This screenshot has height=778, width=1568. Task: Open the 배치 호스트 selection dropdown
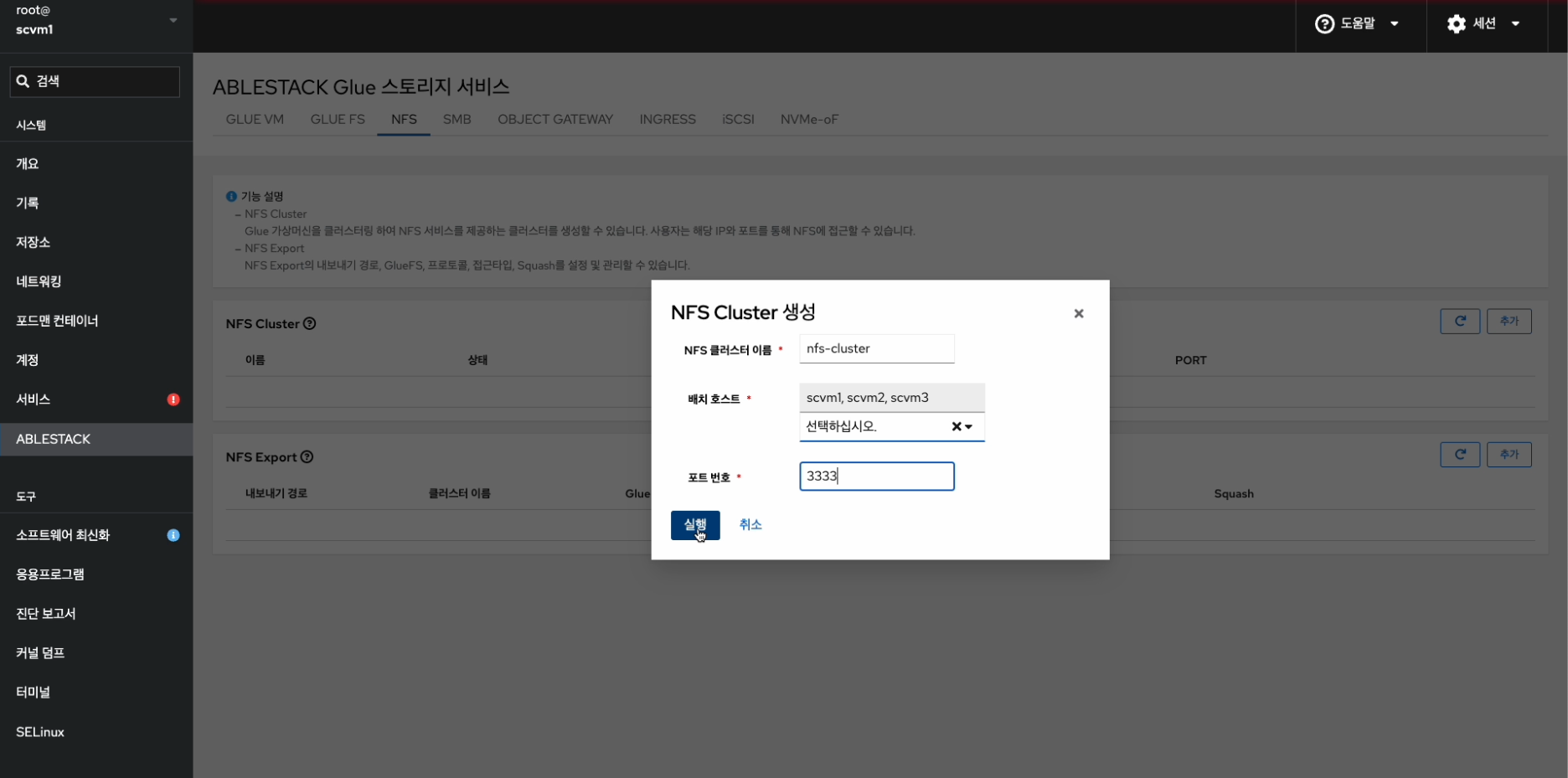(x=969, y=427)
